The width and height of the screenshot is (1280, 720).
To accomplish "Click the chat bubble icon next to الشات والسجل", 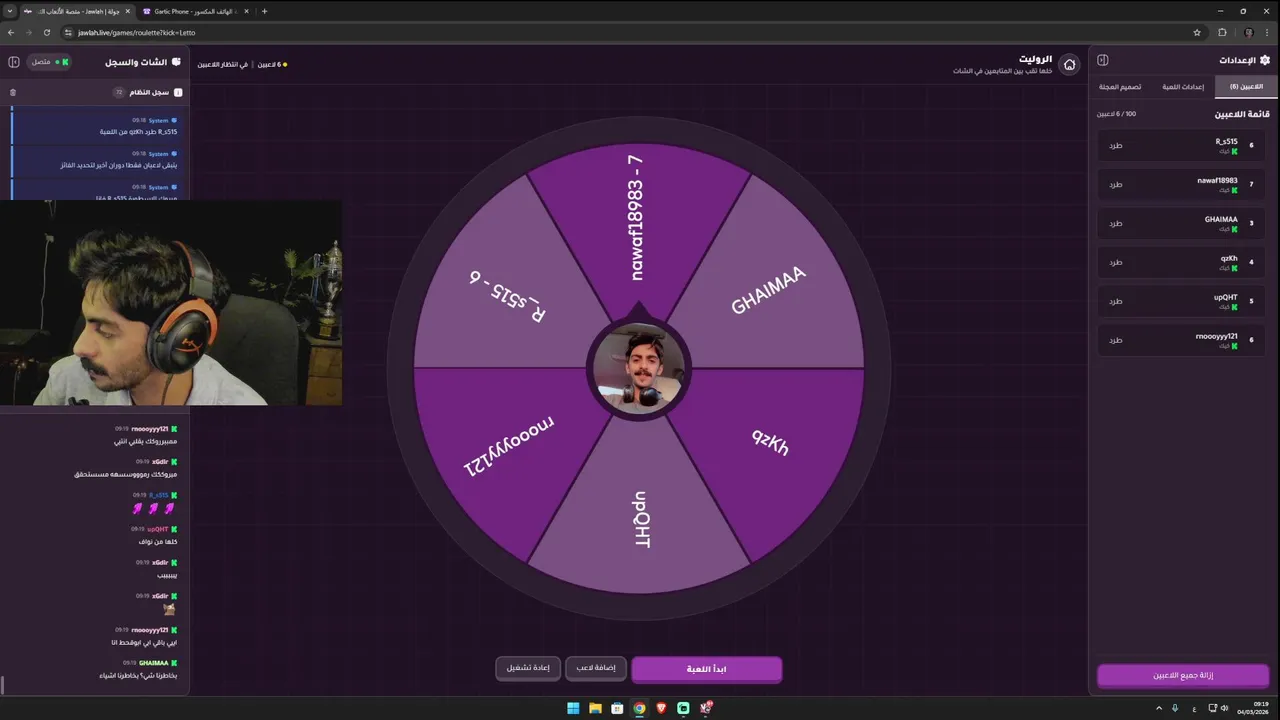I will click(x=176, y=62).
